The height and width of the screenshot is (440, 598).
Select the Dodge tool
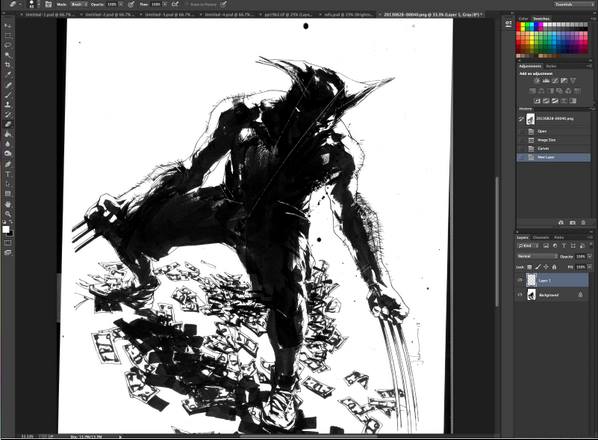[8, 154]
